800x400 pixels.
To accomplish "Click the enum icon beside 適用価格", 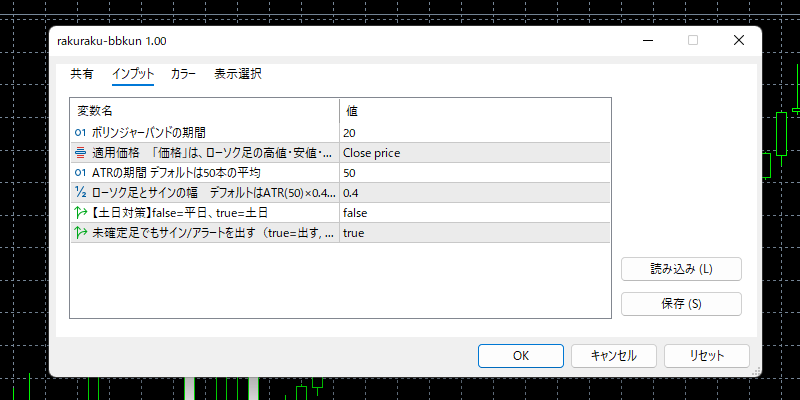I will pos(81,153).
